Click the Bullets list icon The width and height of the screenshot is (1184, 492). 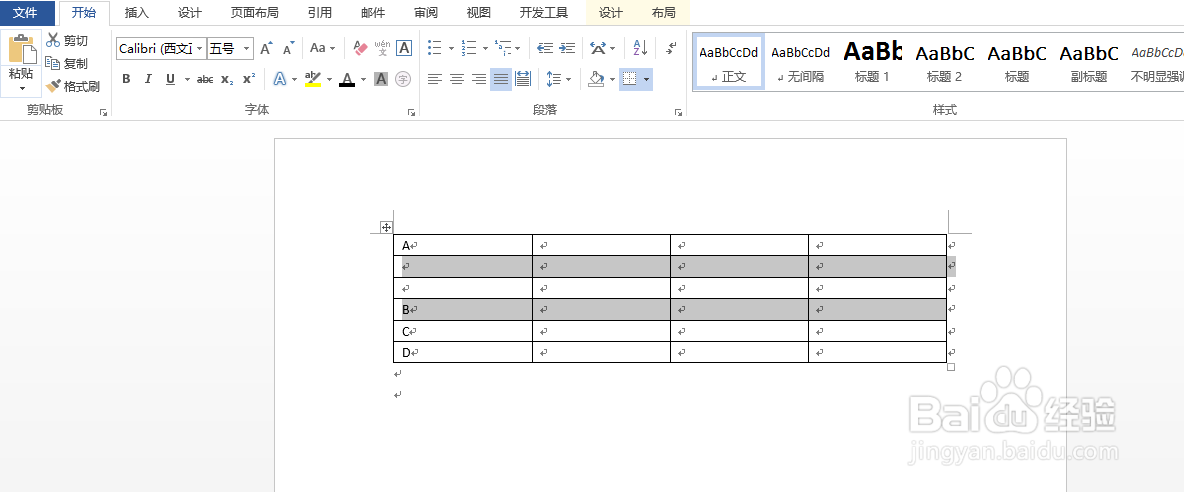coord(434,48)
